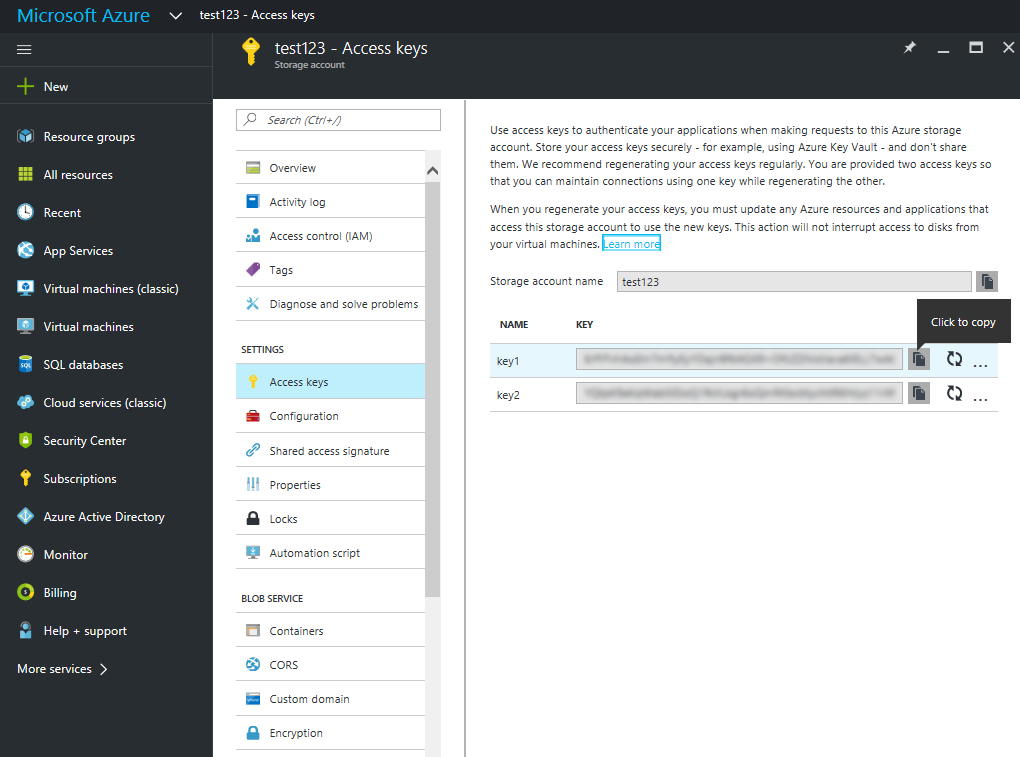Open the Activity log menu item
The width and height of the screenshot is (1020, 757).
tap(330, 202)
